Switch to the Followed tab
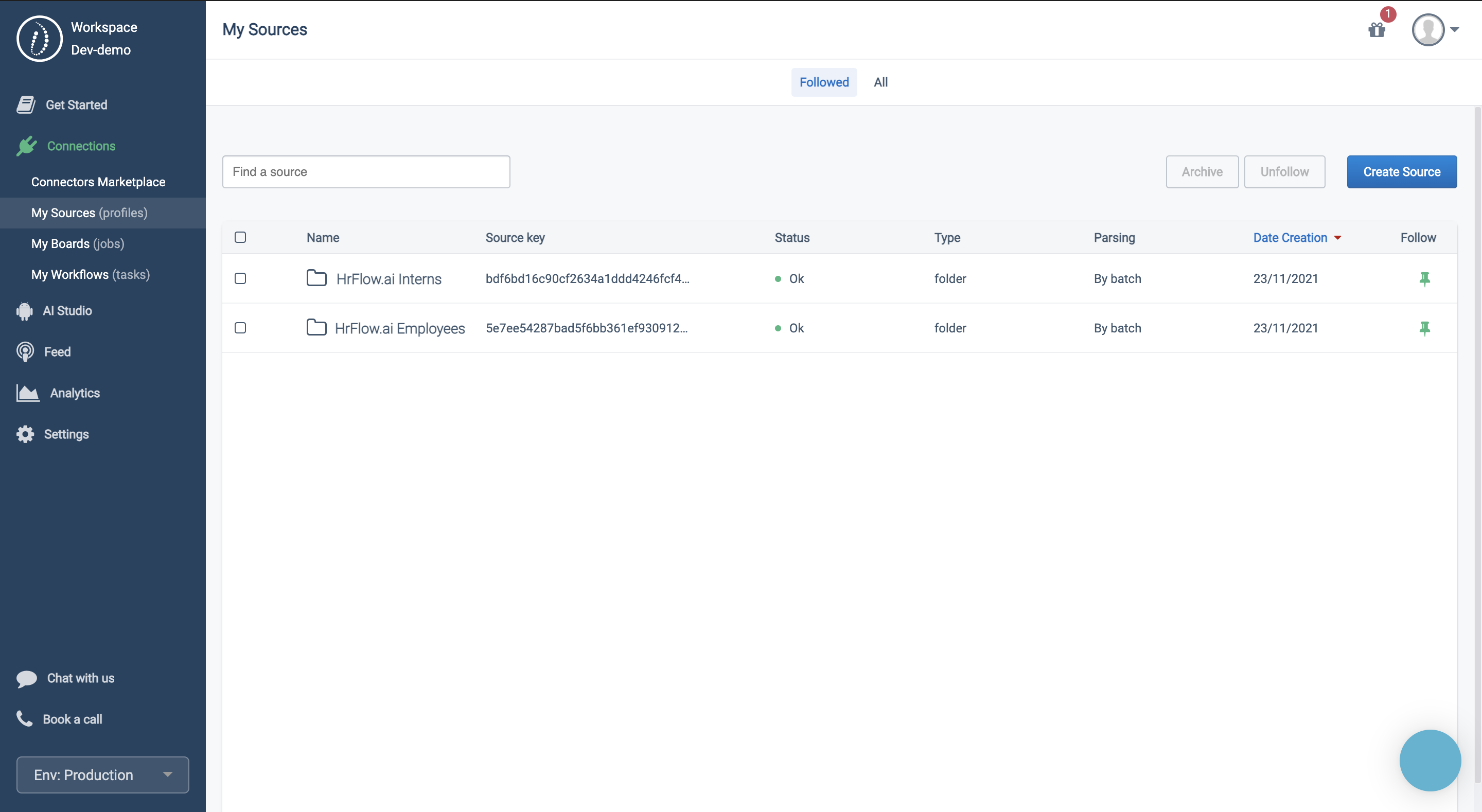 [x=824, y=82]
